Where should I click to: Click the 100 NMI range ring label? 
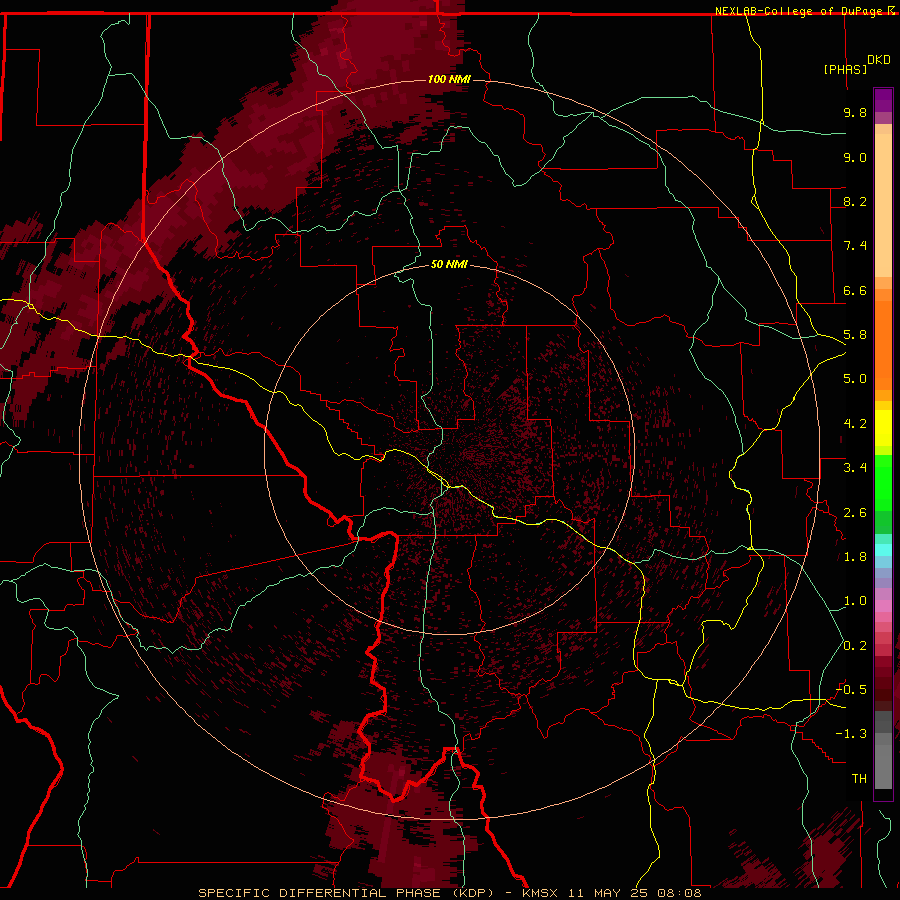[x=449, y=79]
